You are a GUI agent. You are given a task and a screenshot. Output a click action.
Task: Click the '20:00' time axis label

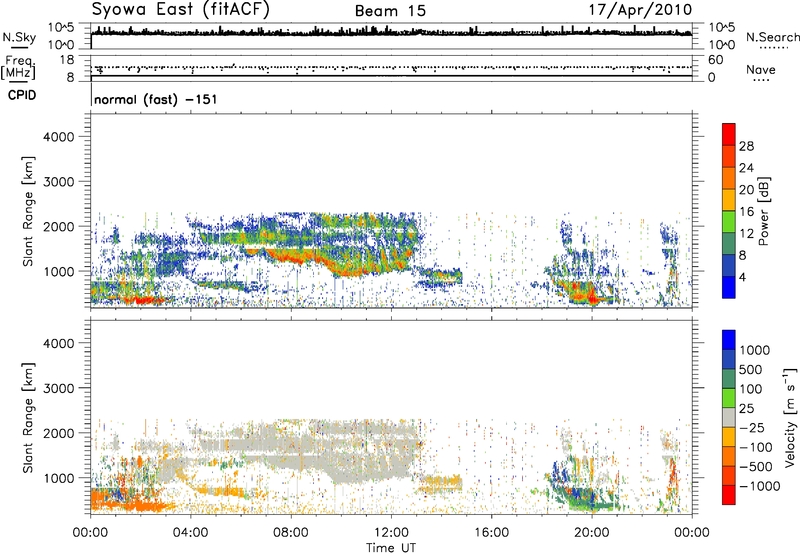point(592,533)
